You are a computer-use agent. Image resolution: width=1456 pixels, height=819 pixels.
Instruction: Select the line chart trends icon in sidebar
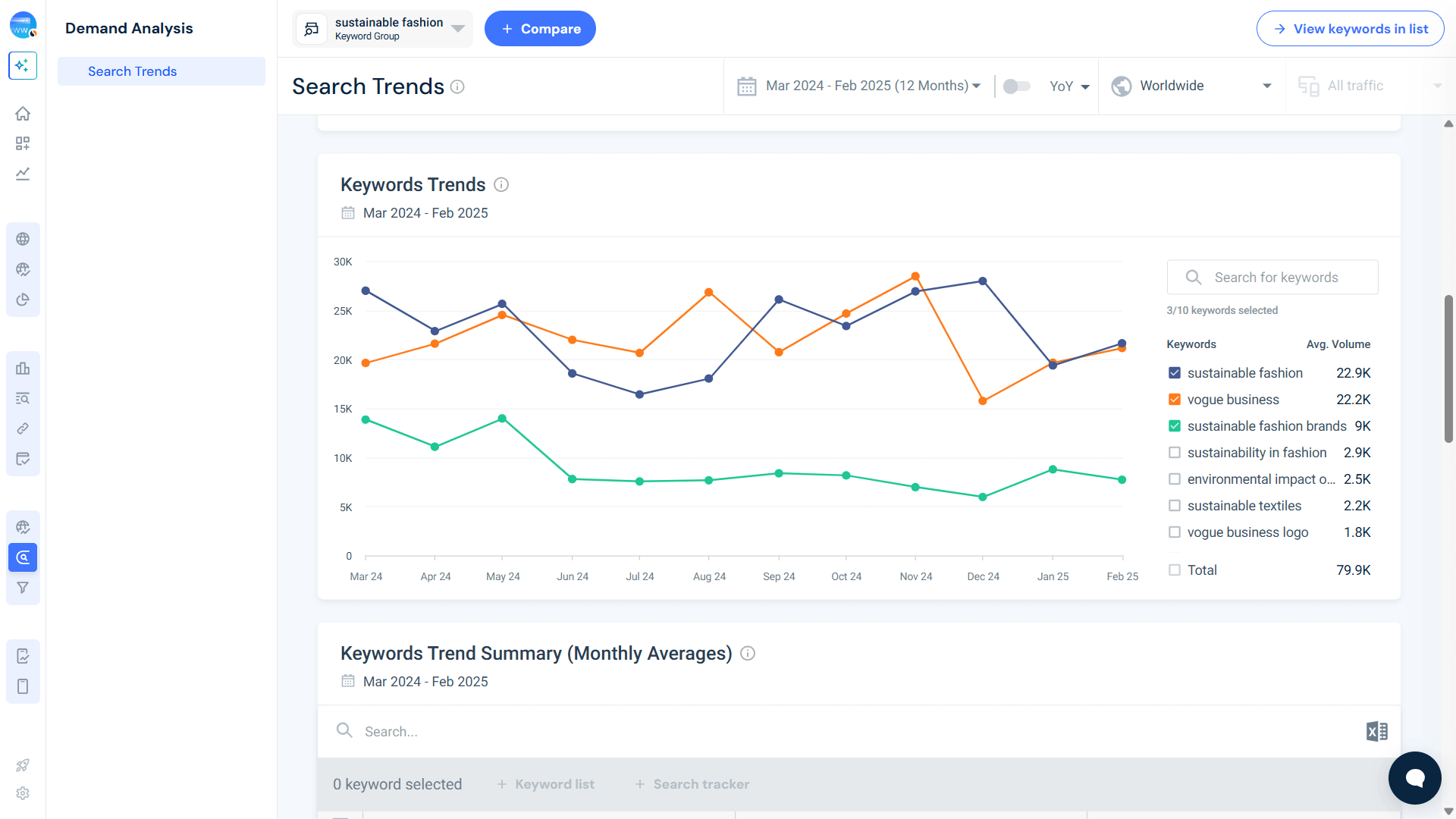(23, 174)
